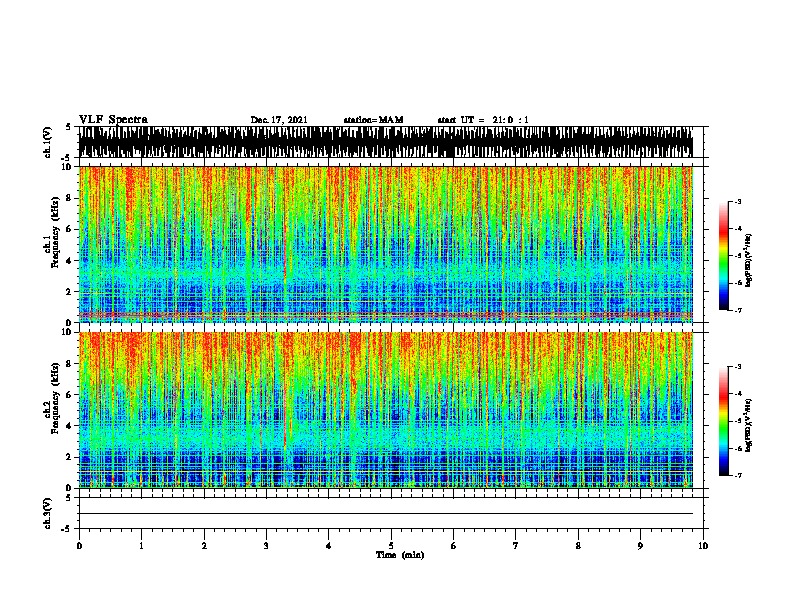Click the time axis tick label "5"
This screenshot has height=612, width=792.
point(391,546)
